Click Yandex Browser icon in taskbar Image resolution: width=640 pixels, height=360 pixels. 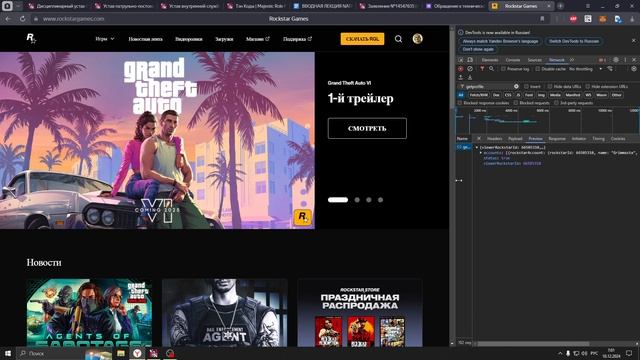pyautogui.click(x=137, y=353)
